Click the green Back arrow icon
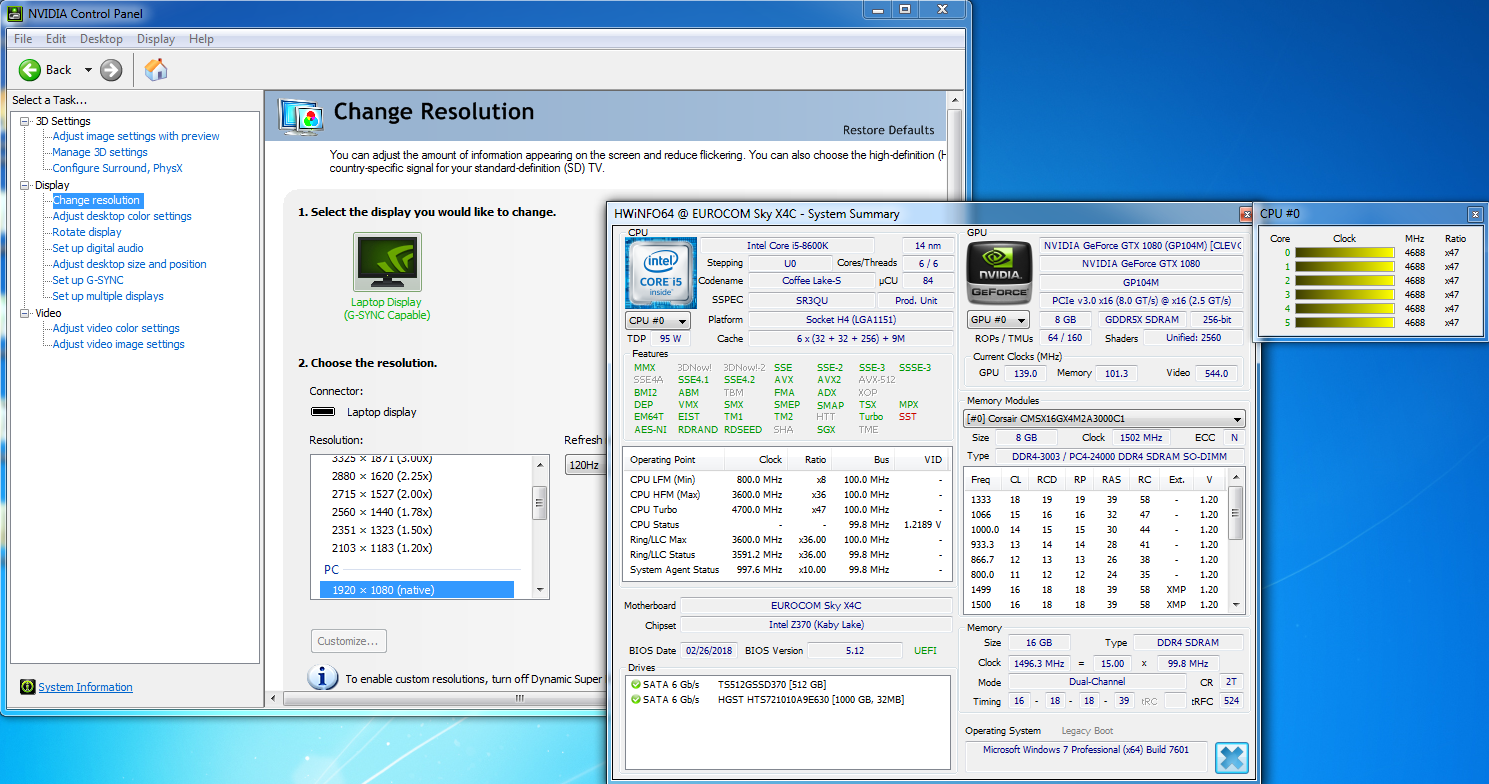The image size is (1489, 784). pyautogui.click(x=30, y=69)
